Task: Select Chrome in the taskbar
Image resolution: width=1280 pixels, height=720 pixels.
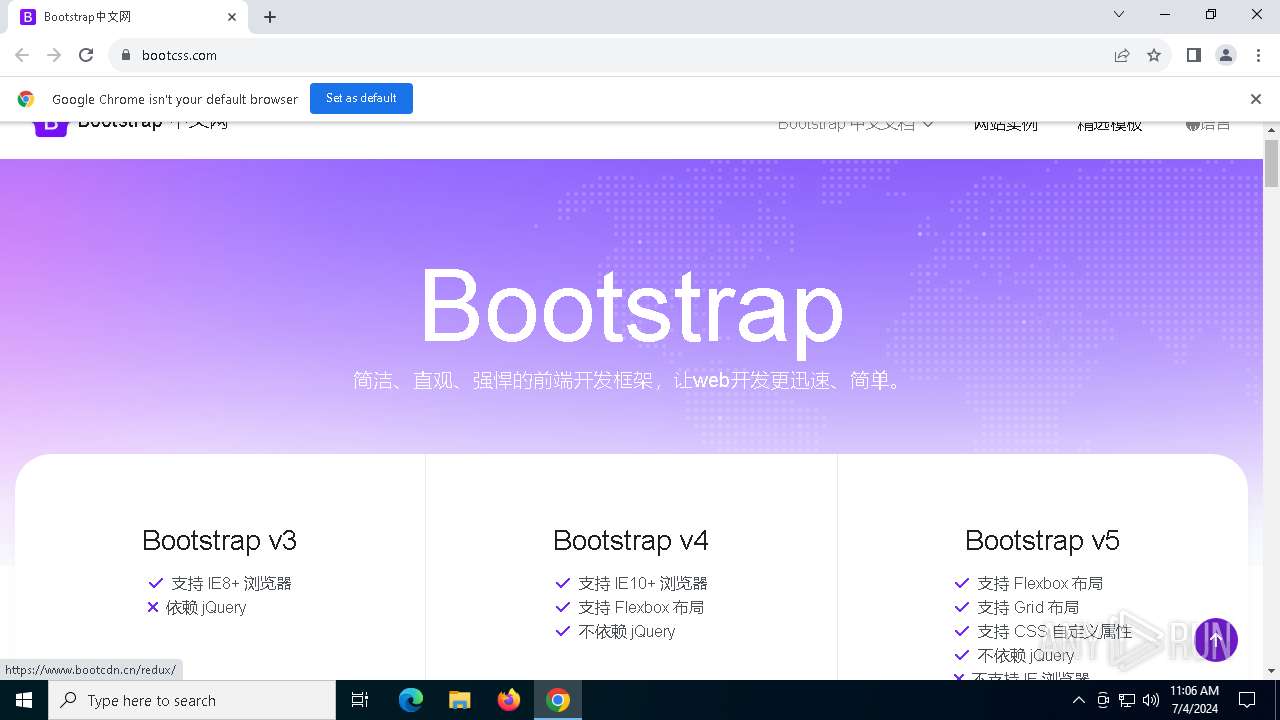Action: (558, 700)
